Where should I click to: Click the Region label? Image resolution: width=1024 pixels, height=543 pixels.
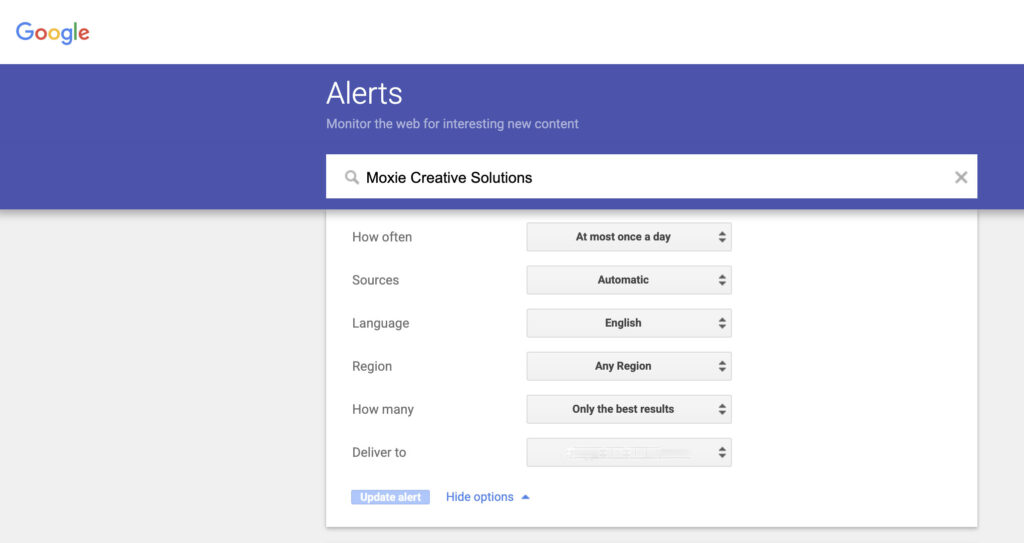coord(372,366)
